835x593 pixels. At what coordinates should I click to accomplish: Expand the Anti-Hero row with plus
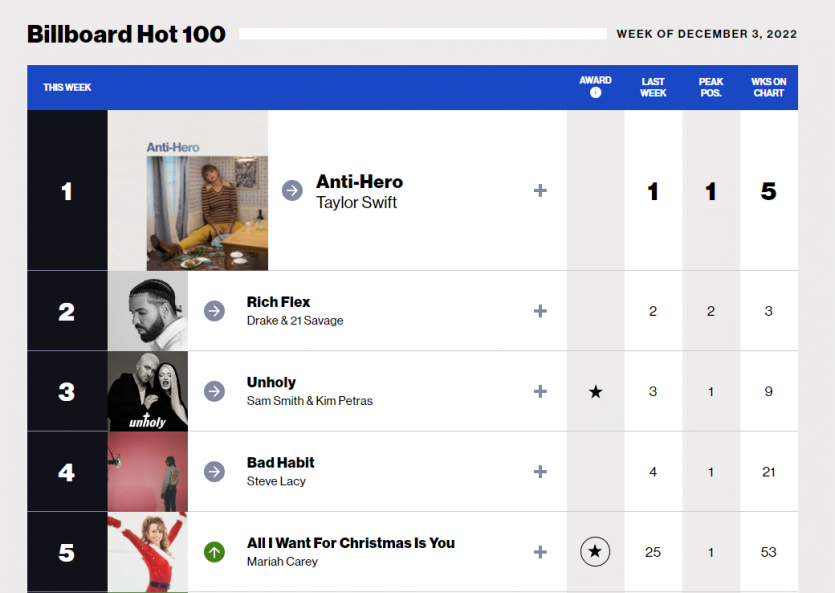click(540, 190)
